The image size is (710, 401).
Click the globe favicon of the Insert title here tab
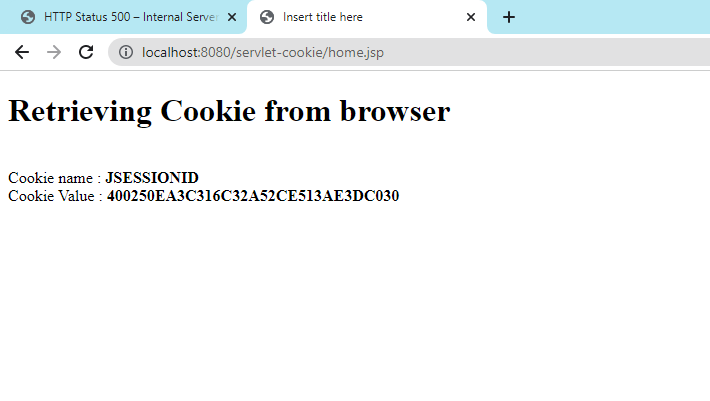coord(267,17)
